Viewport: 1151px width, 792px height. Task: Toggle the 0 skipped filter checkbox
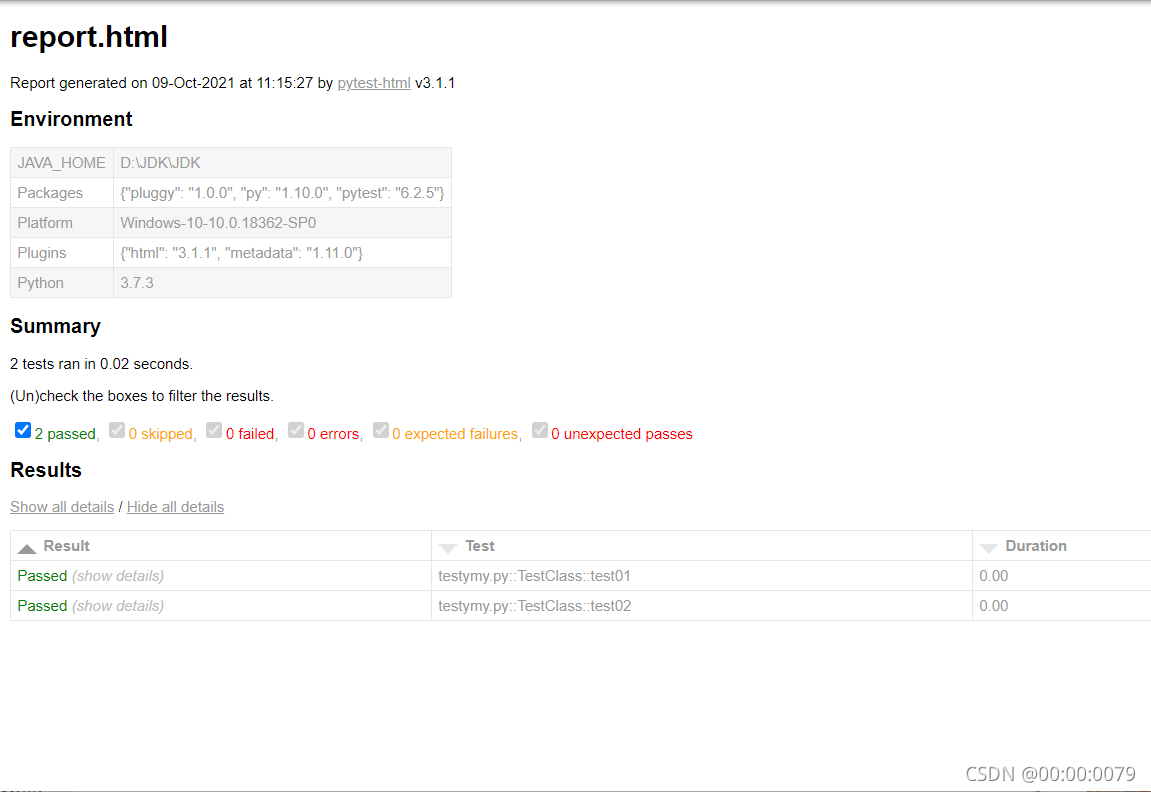[117, 430]
